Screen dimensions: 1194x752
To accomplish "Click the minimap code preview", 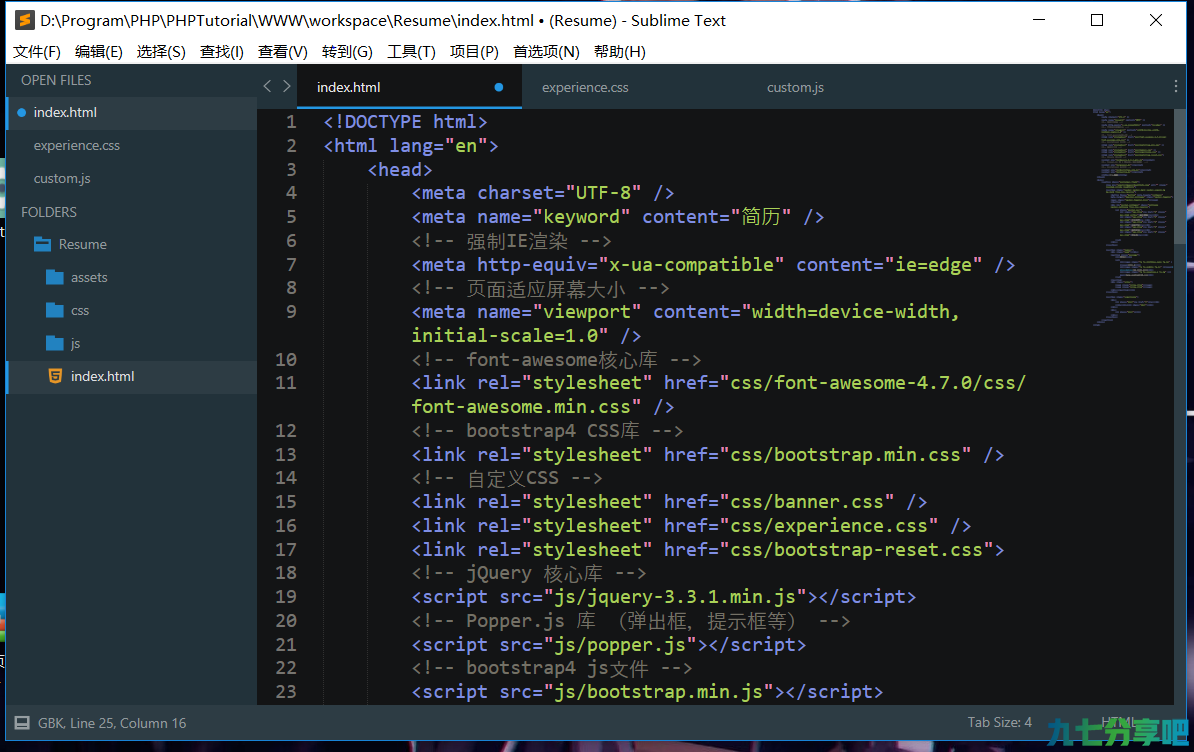I will point(1133,218).
